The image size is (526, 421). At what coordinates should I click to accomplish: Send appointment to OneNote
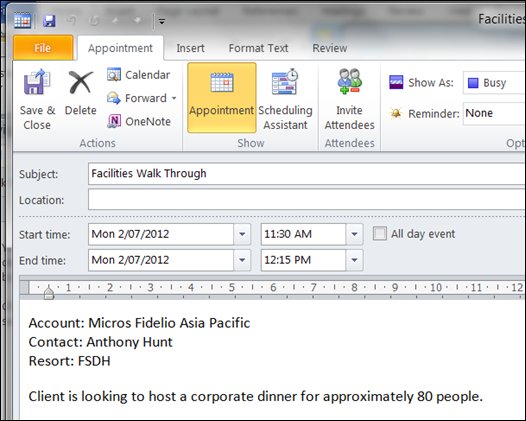139,121
